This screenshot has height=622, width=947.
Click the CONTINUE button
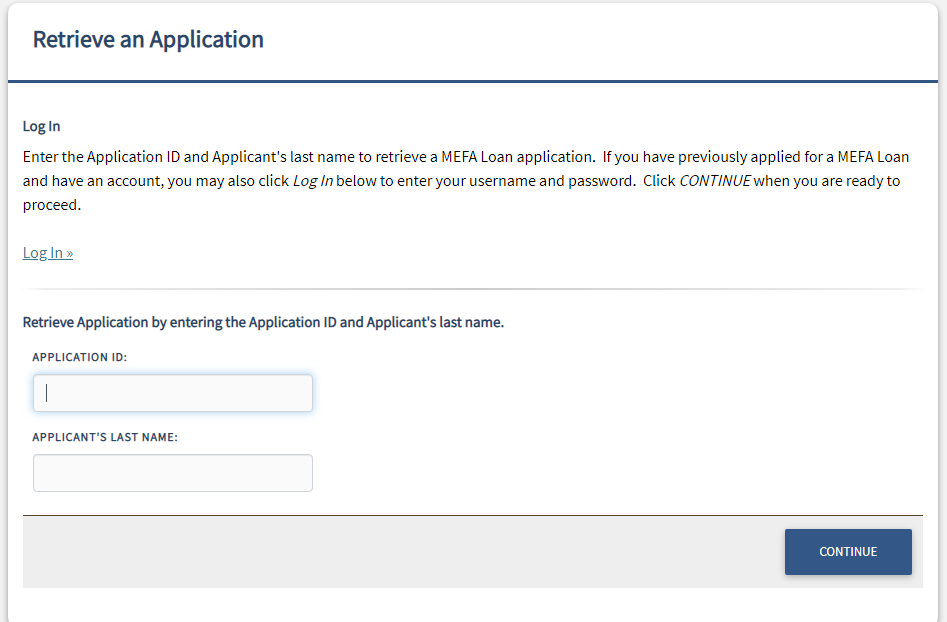(848, 552)
